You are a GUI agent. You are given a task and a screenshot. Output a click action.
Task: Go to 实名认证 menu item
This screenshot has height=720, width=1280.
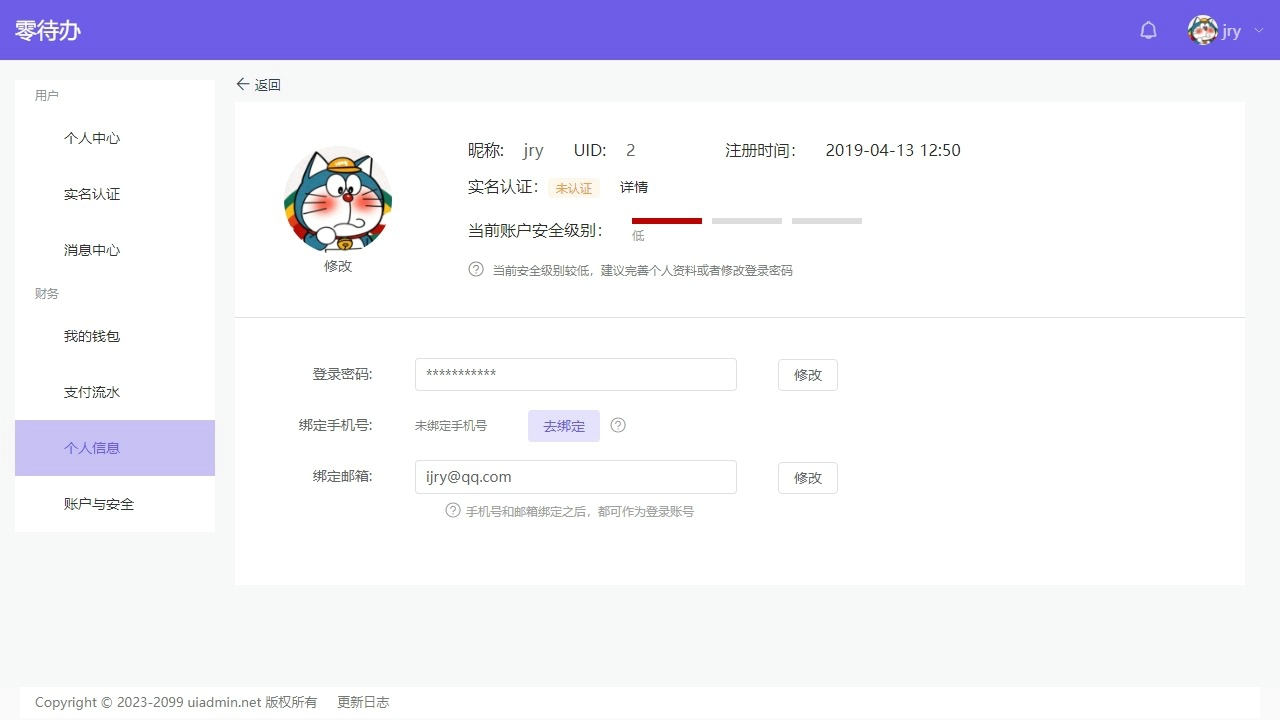92,194
